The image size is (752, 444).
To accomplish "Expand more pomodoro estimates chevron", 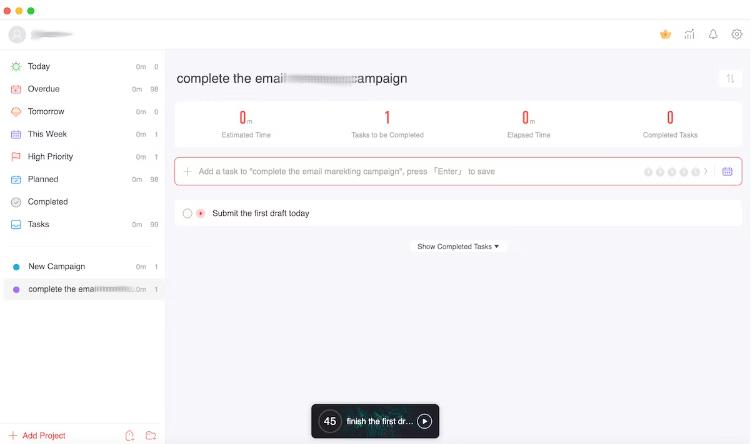I will [705, 171].
